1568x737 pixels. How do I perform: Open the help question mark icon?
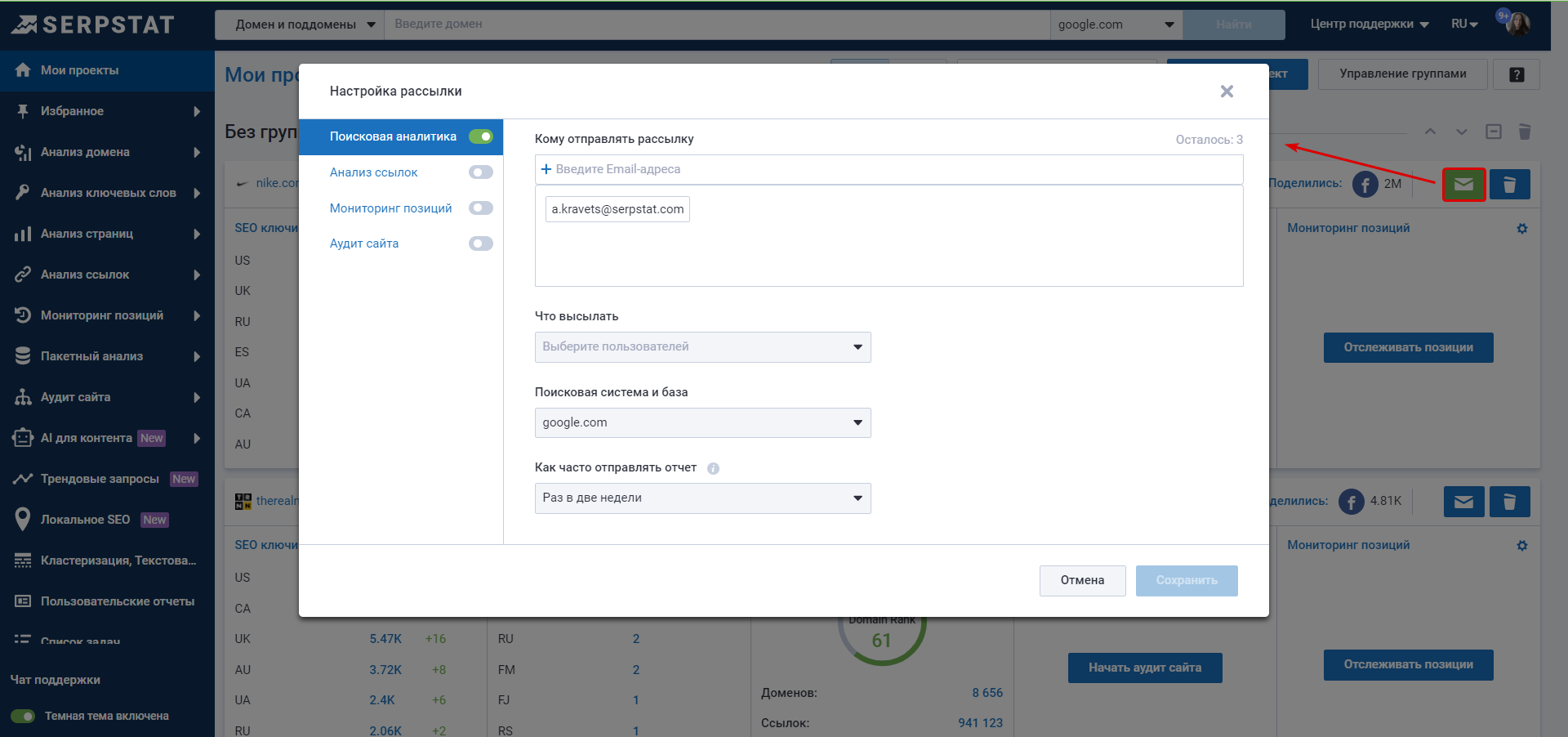click(1517, 74)
